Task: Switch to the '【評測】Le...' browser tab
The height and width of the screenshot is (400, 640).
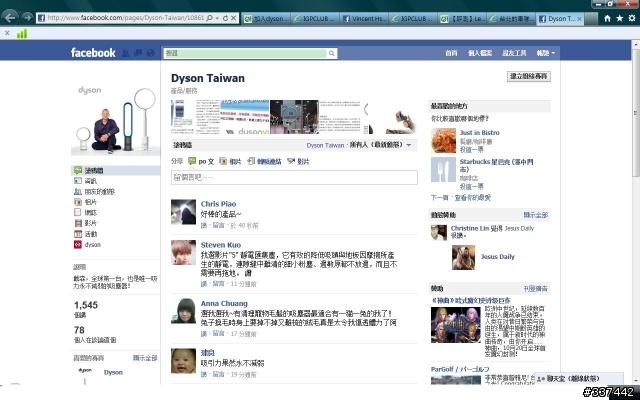Action: [x=462, y=18]
